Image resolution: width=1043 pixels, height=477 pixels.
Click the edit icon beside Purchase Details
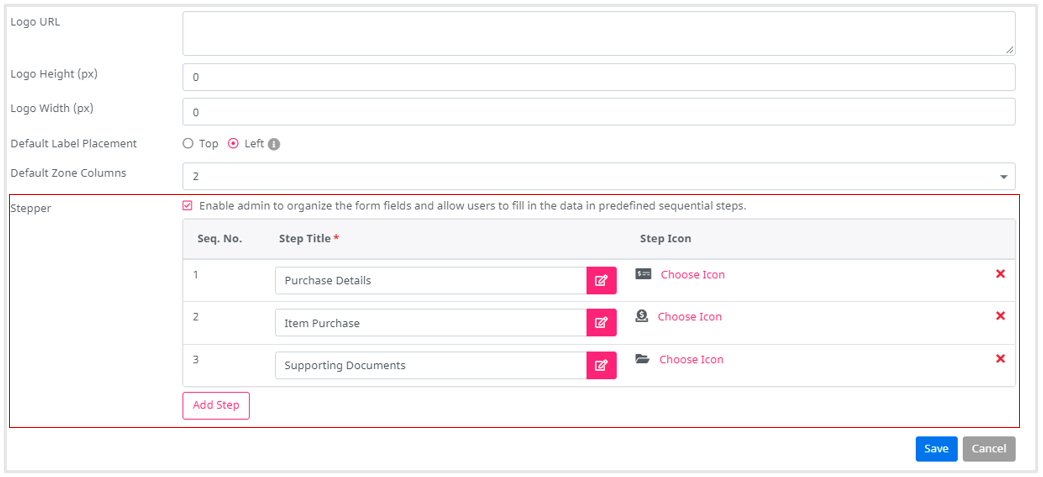pyautogui.click(x=601, y=281)
